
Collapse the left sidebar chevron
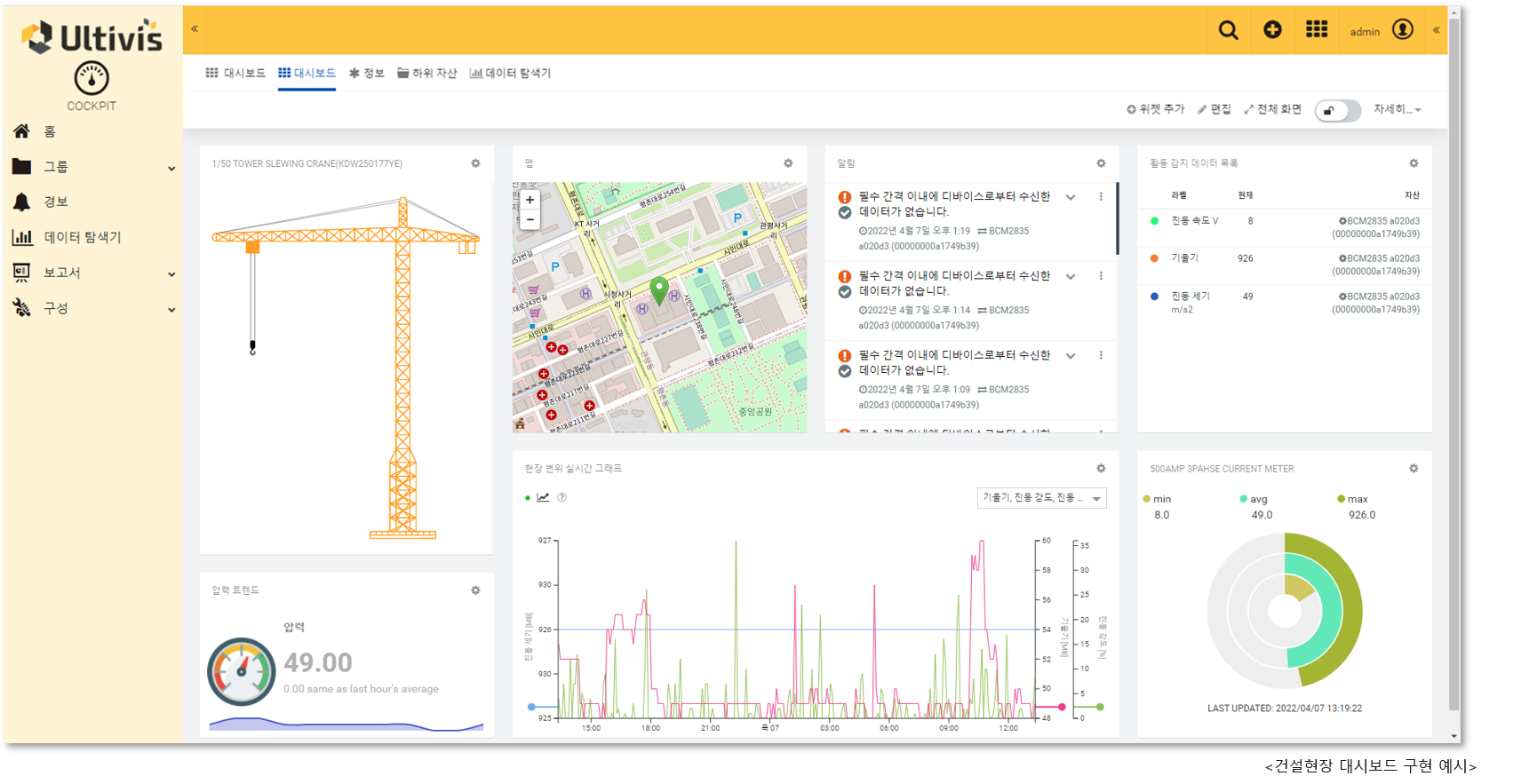tap(195, 29)
